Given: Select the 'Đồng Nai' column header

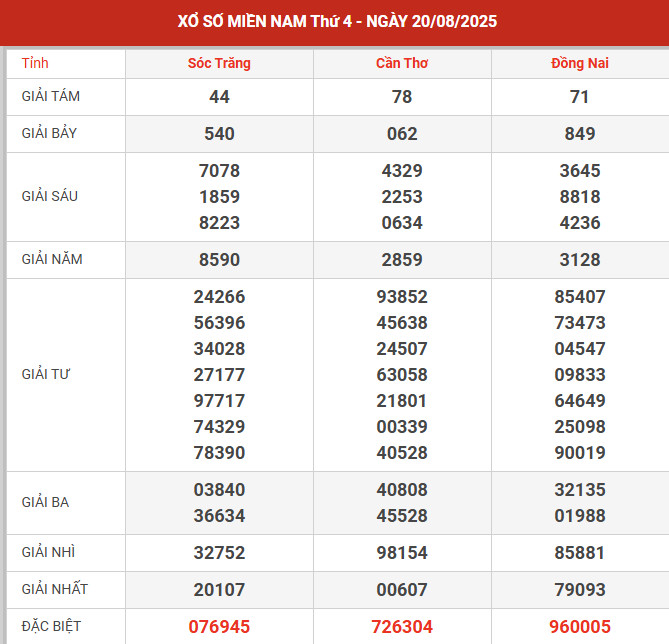Looking at the screenshot, I should (x=580, y=63).
